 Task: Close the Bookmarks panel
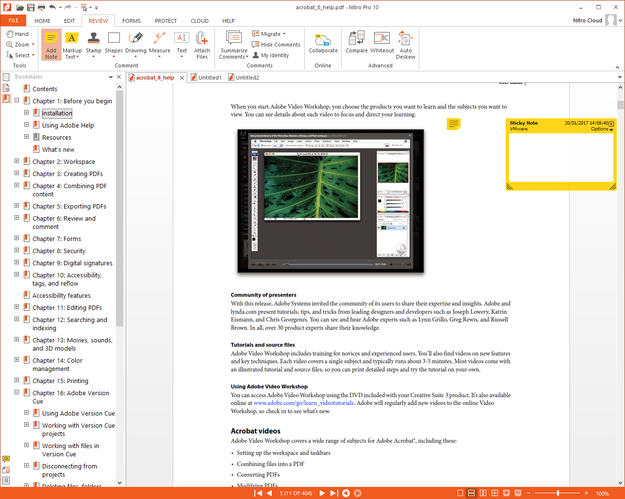point(119,77)
